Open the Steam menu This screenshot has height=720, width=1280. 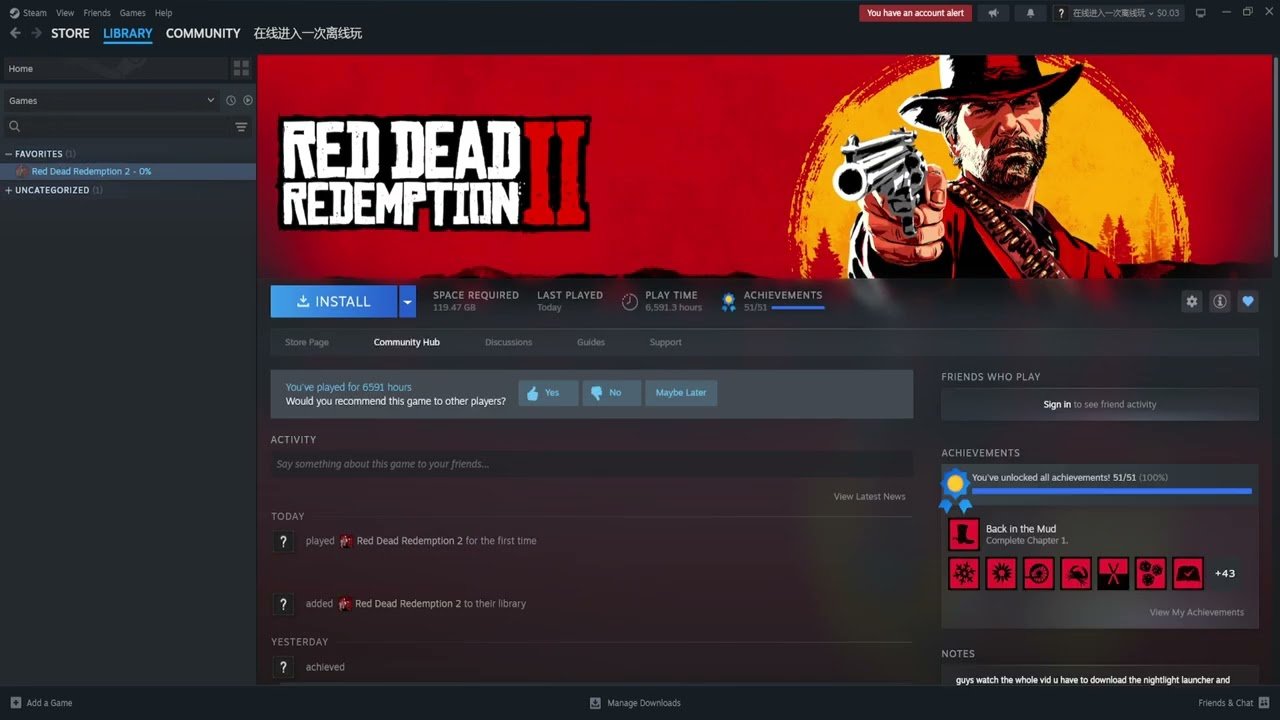tap(34, 13)
